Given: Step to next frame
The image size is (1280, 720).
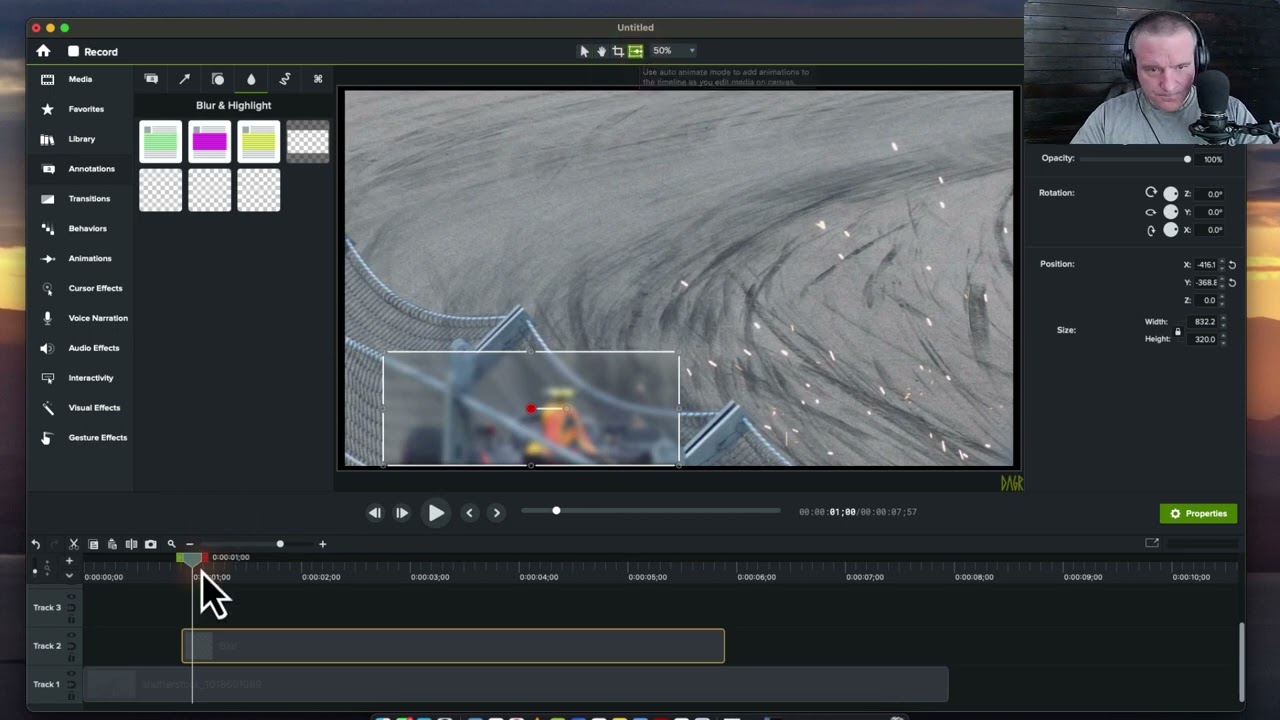Looking at the screenshot, I should (x=401, y=513).
